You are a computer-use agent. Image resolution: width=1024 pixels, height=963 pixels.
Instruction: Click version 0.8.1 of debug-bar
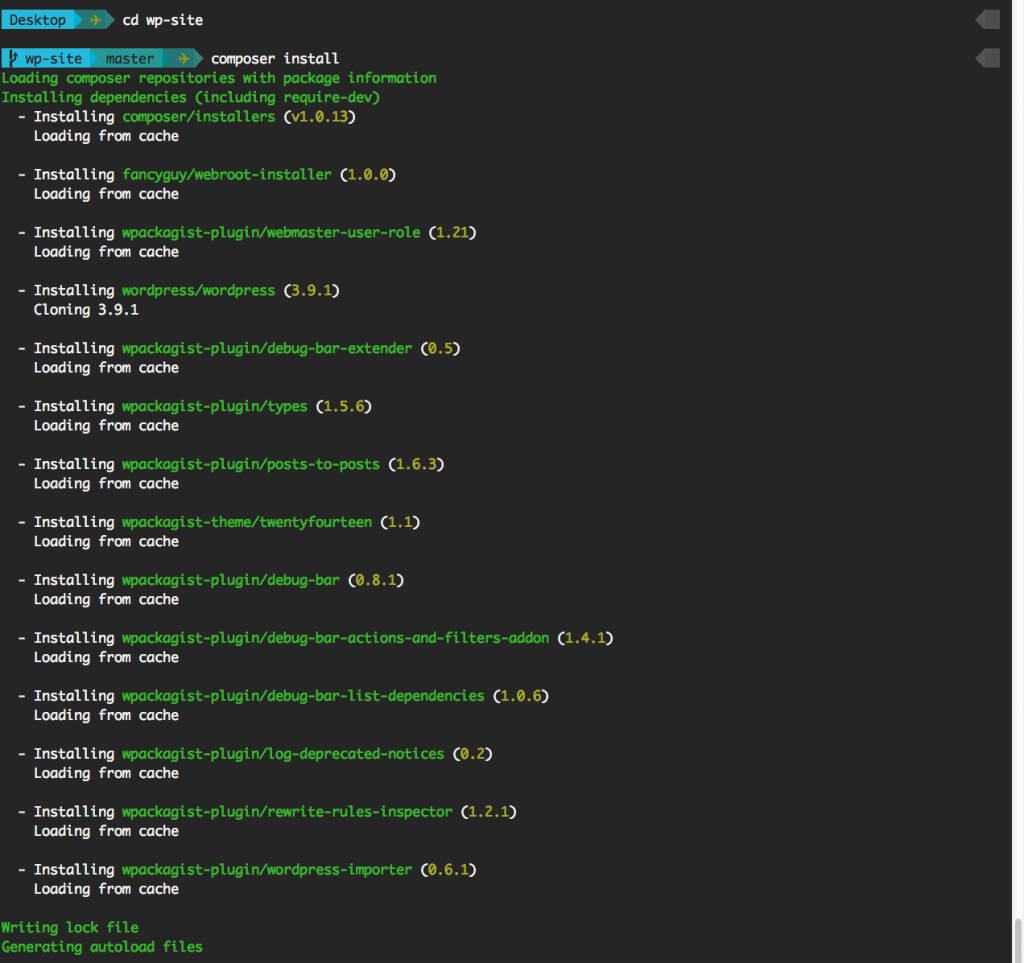point(376,580)
